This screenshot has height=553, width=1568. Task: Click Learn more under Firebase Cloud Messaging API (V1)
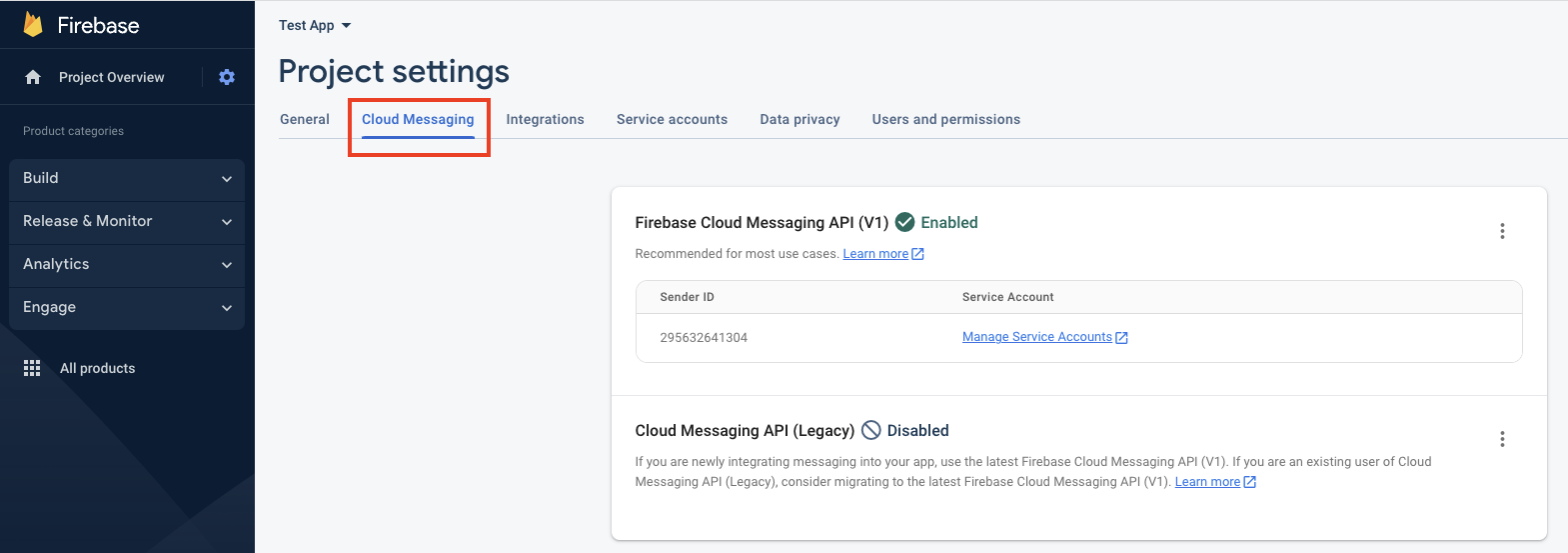875,254
